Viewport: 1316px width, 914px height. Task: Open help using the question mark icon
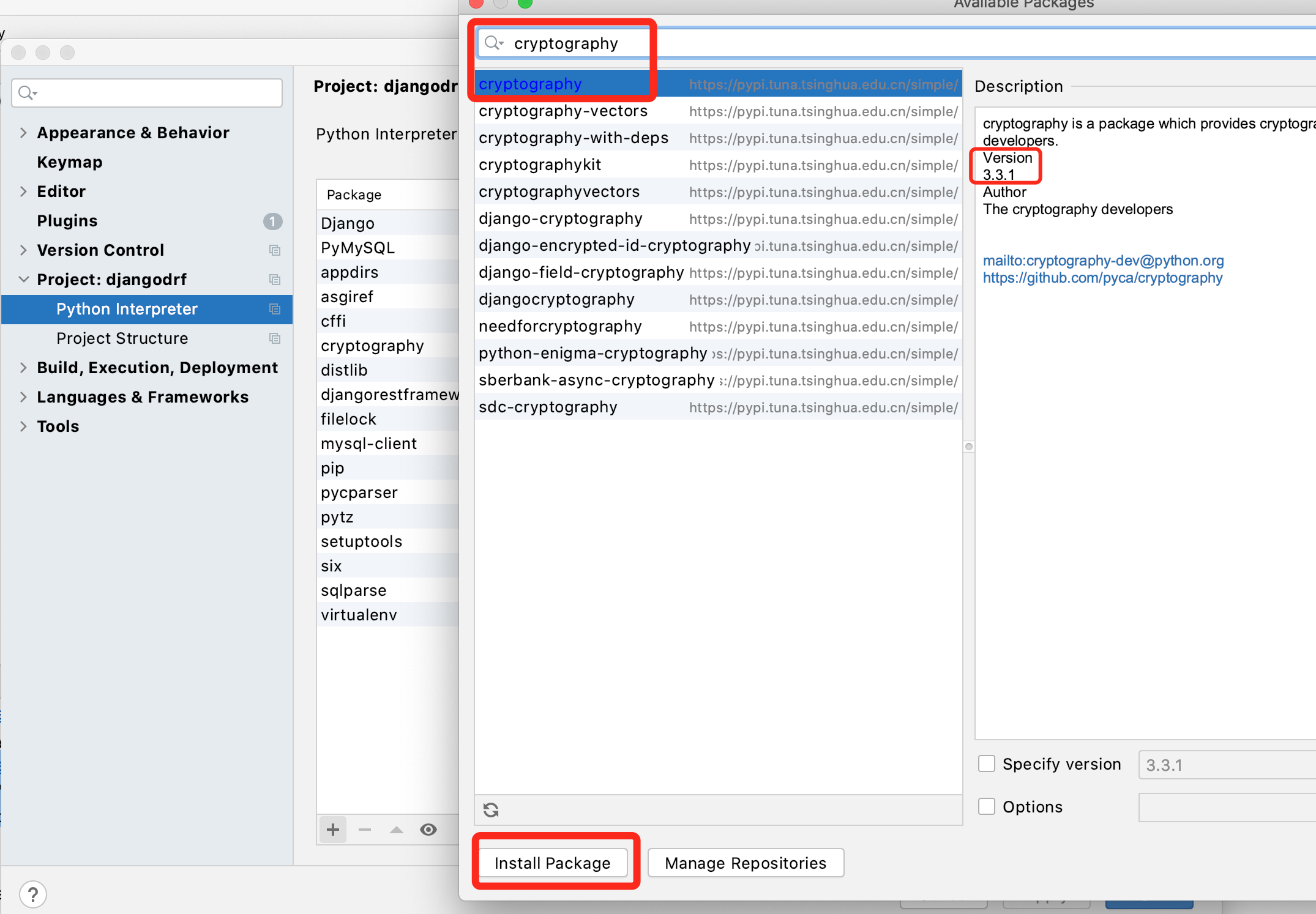coord(34,894)
